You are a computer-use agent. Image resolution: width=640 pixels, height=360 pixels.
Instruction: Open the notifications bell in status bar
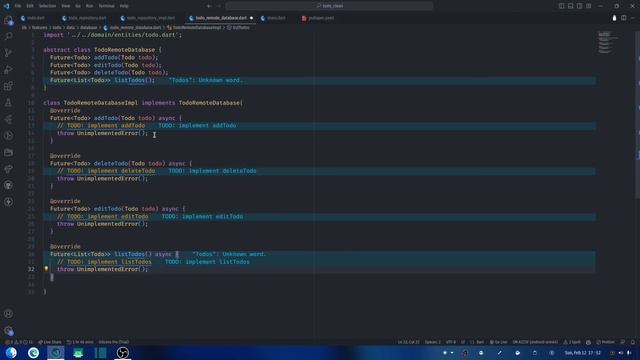[633, 342]
